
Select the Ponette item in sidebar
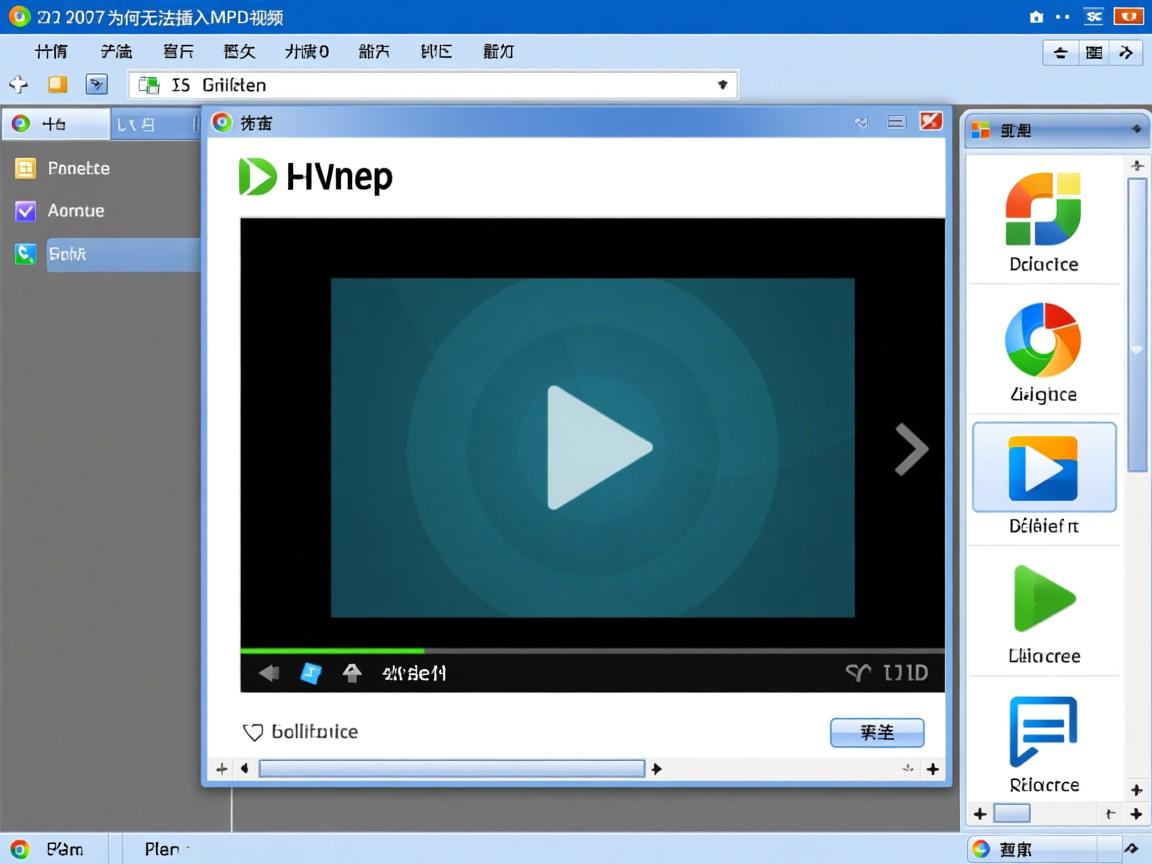pyautogui.click(x=78, y=168)
